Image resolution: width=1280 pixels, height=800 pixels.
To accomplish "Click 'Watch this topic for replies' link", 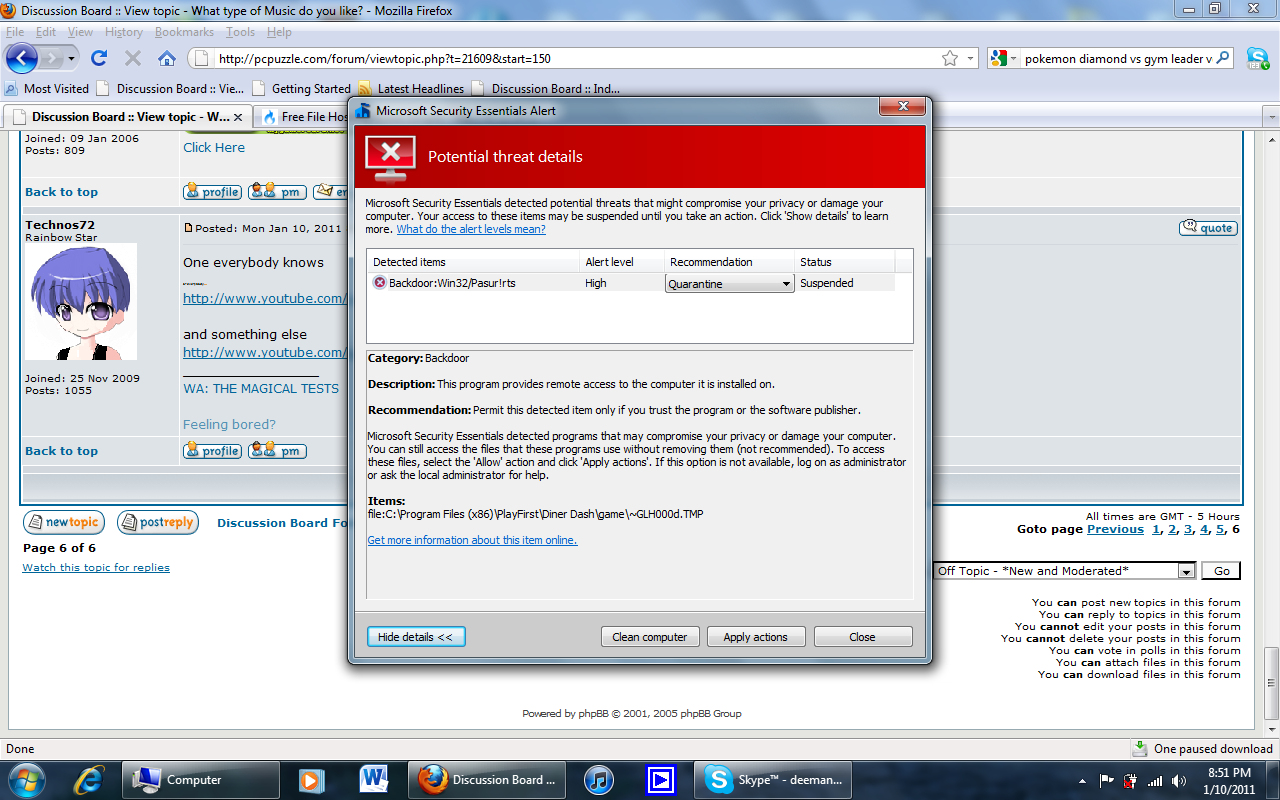I will (x=96, y=567).
